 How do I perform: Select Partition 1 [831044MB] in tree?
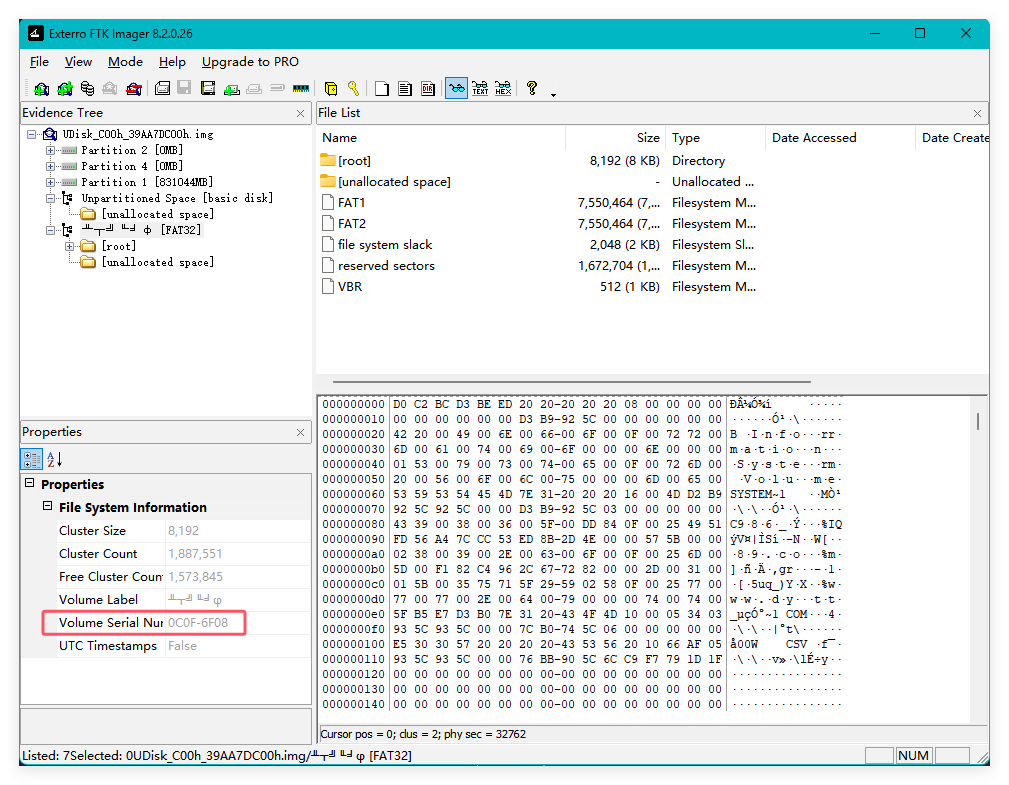(147, 182)
